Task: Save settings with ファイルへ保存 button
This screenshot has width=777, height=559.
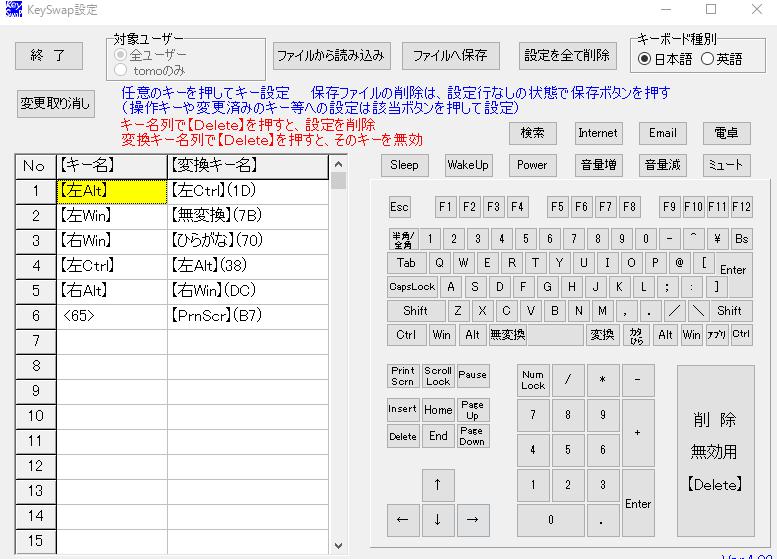Action: coord(450,56)
